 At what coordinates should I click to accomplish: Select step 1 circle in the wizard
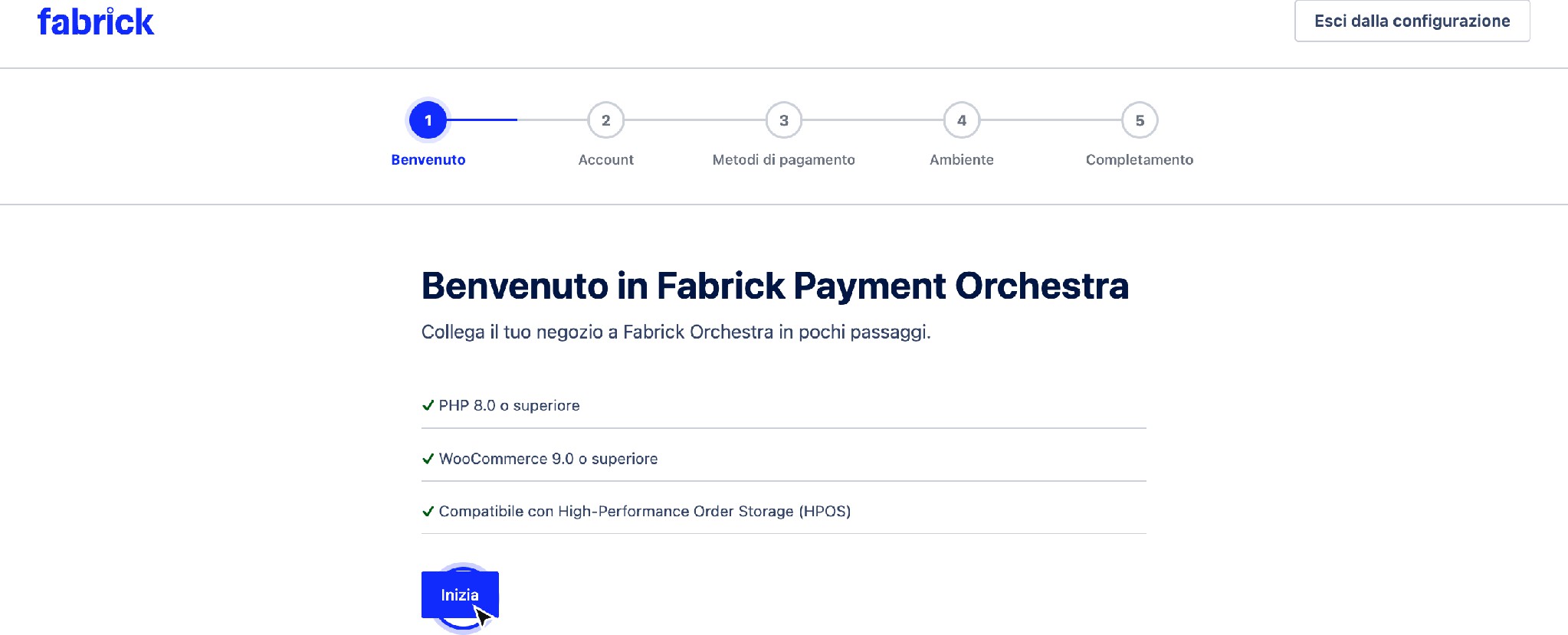(x=428, y=120)
